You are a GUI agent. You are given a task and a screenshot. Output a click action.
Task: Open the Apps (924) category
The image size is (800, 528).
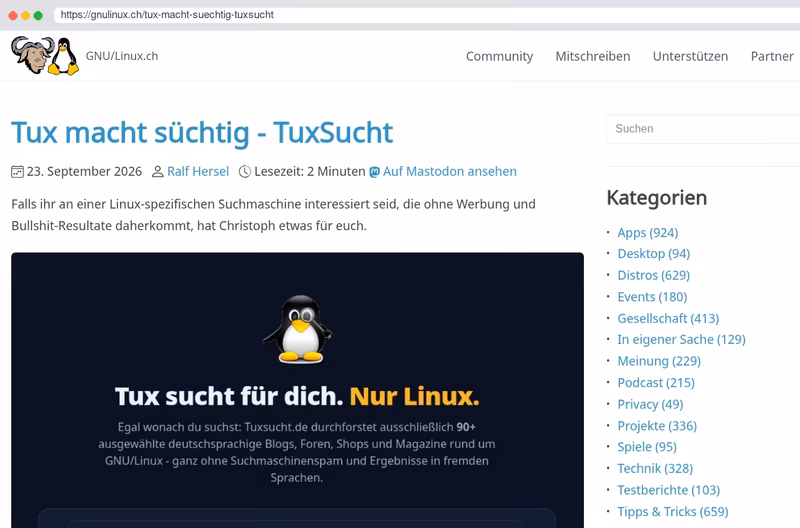coord(647,233)
